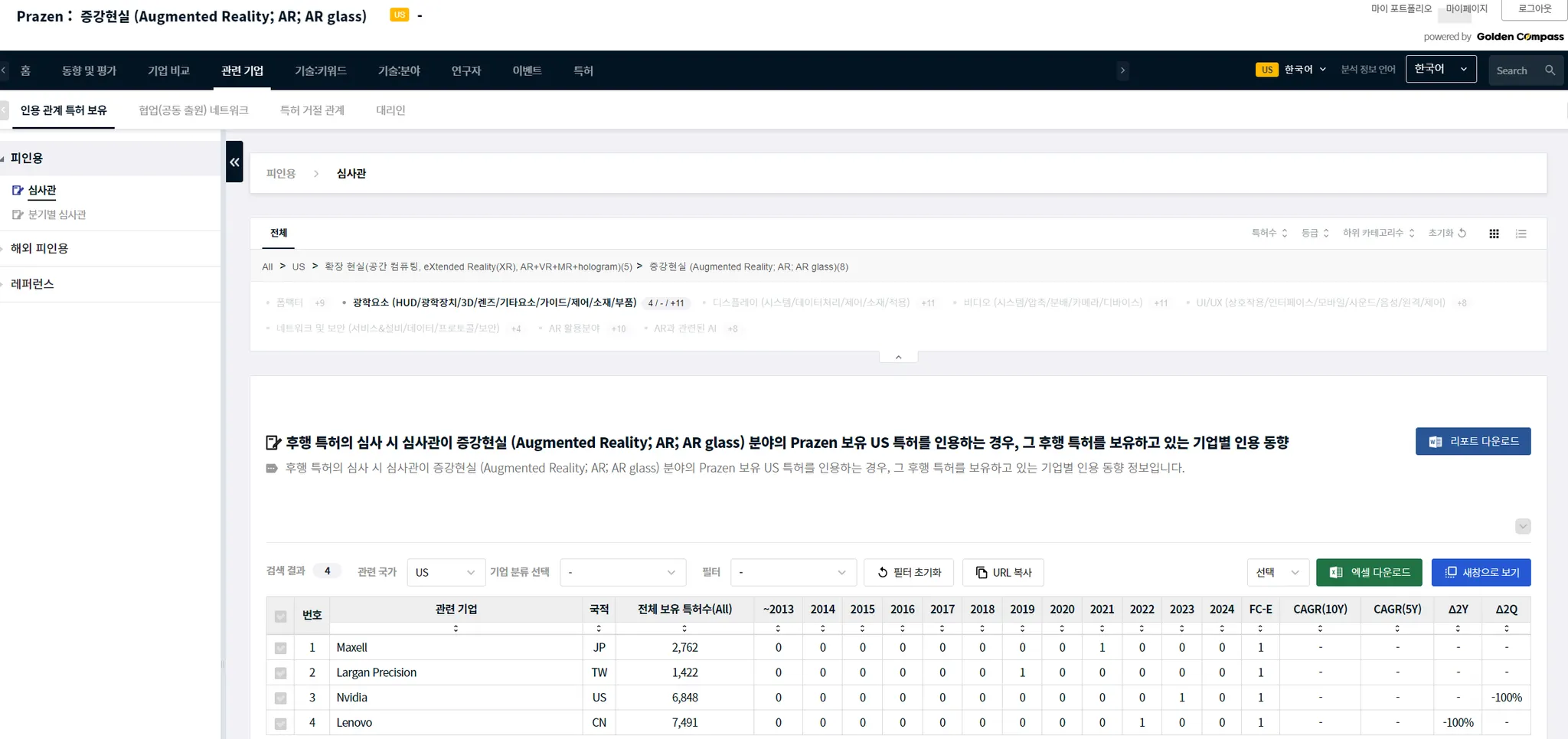
Task: Open the 분석 정보 언어 dropdown
Action: coord(1441,69)
